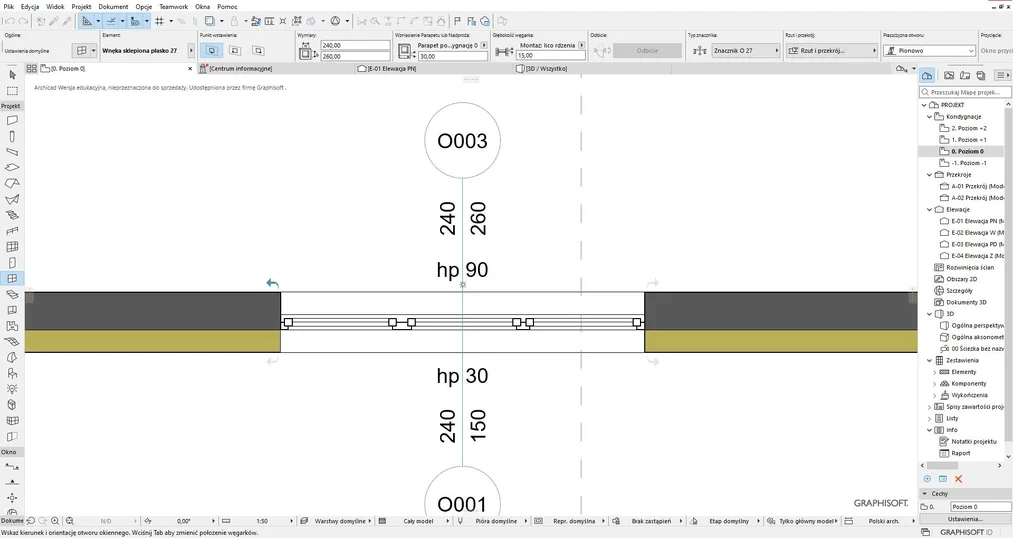Image resolution: width=1013 pixels, height=538 pixels.
Task: Open the Znacznik O 27 marker dropdown
Action: (x=746, y=50)
